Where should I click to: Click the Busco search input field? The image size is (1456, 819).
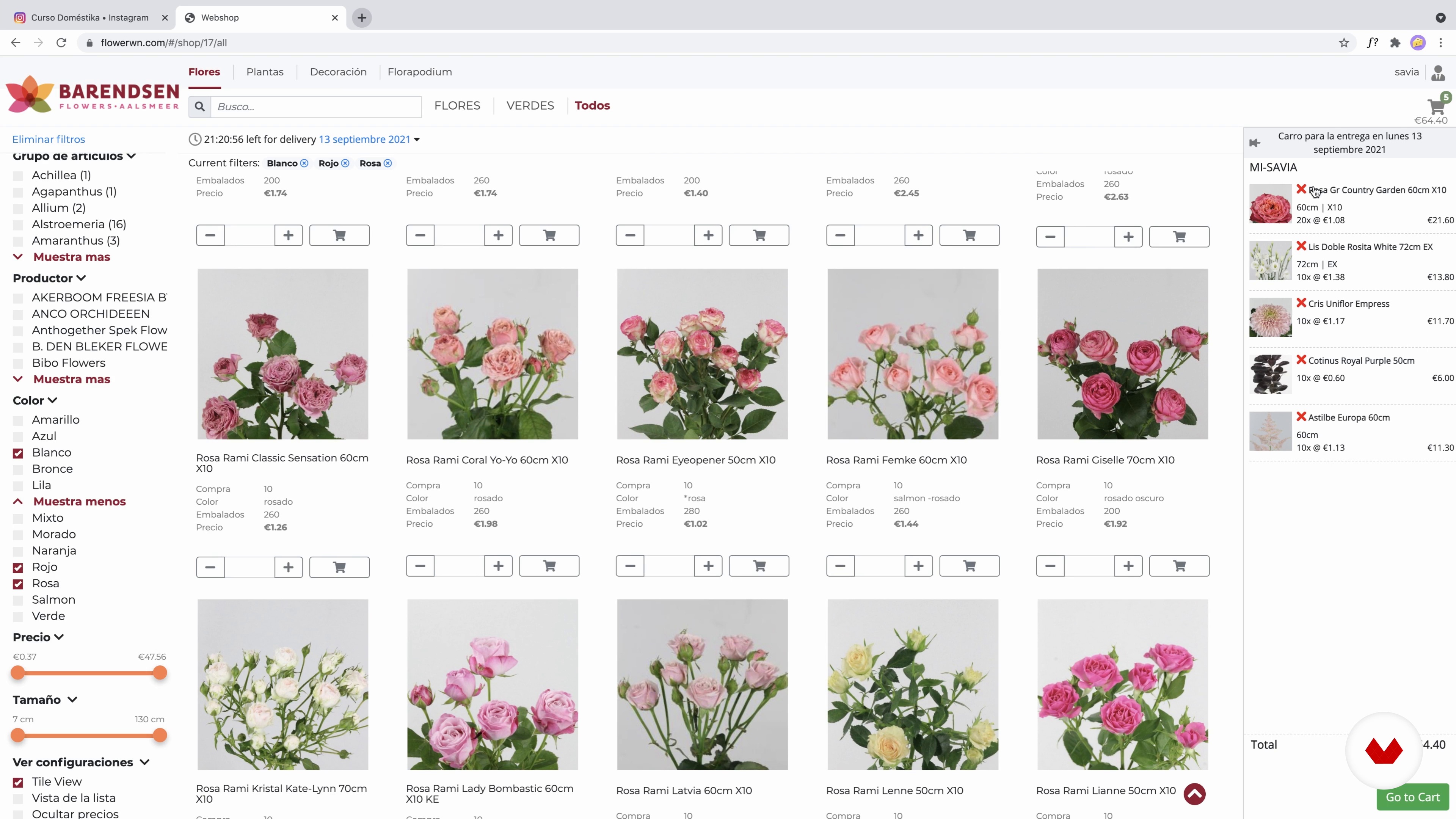pyautogui.click(x=316, y=107)
